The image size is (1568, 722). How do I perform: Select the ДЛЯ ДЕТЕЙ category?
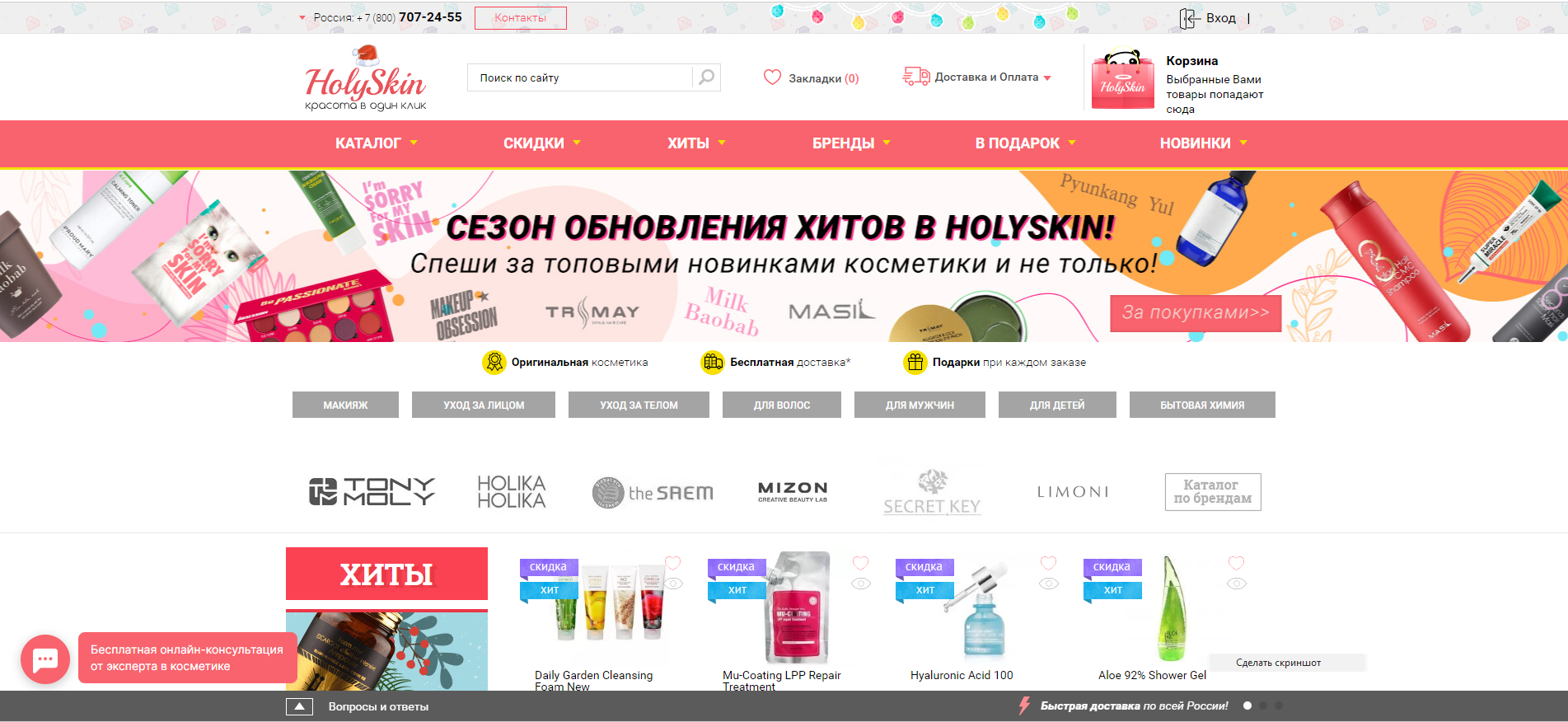point(1057,405)
